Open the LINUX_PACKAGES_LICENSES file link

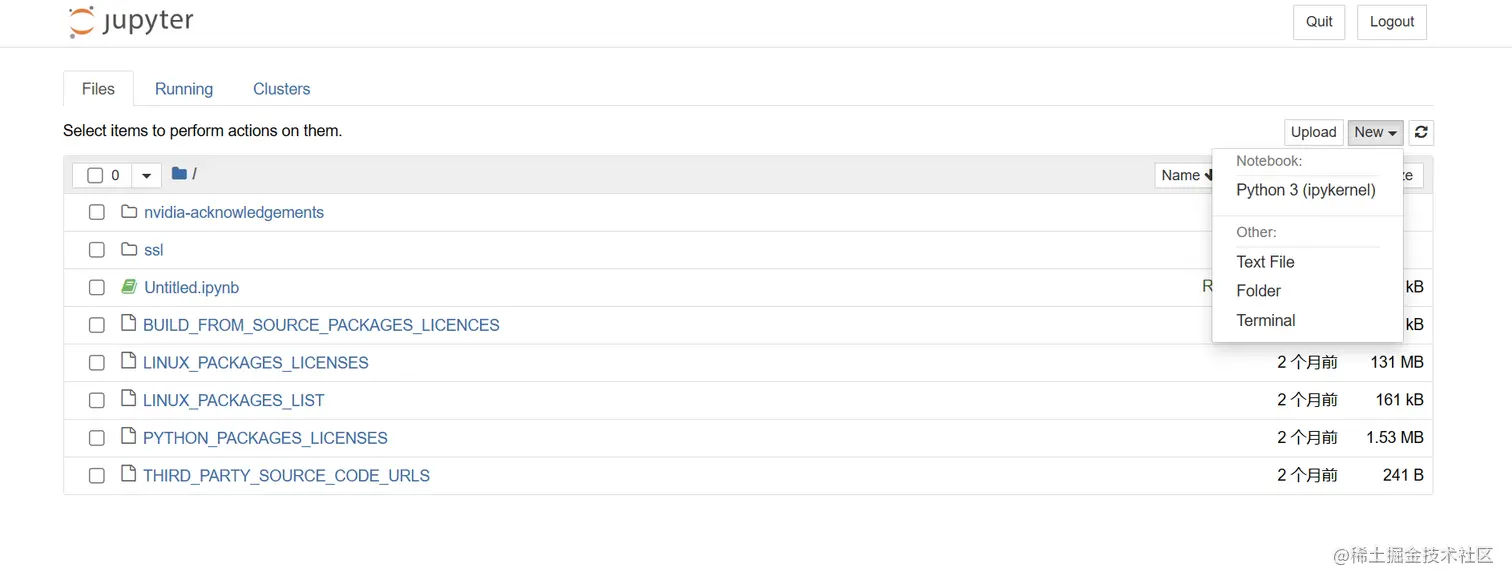256,363
